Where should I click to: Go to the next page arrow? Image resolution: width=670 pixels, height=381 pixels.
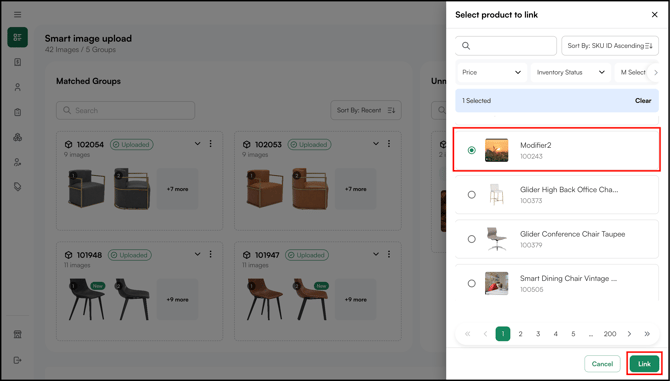(629, 334)
